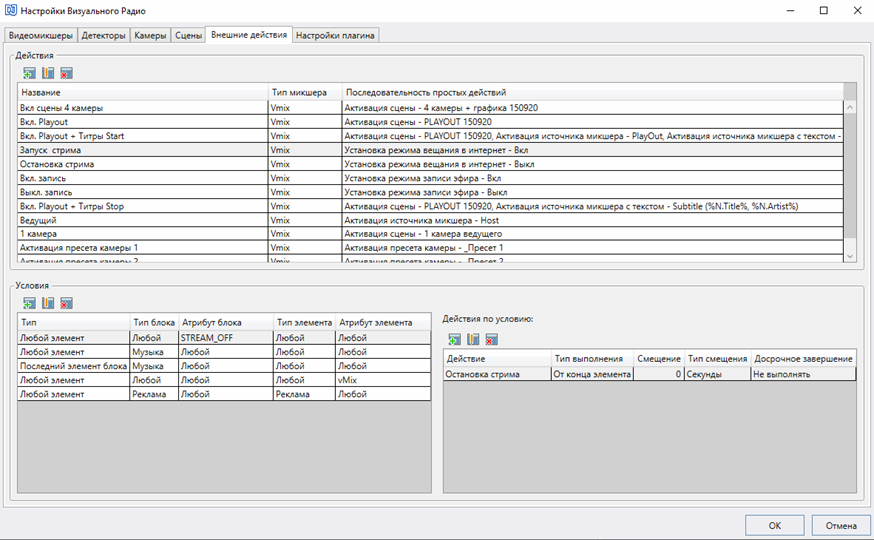This screenshot has width=874, height=540.
Task: Click the Смещение value 0 cell
Action: point(658,374)
